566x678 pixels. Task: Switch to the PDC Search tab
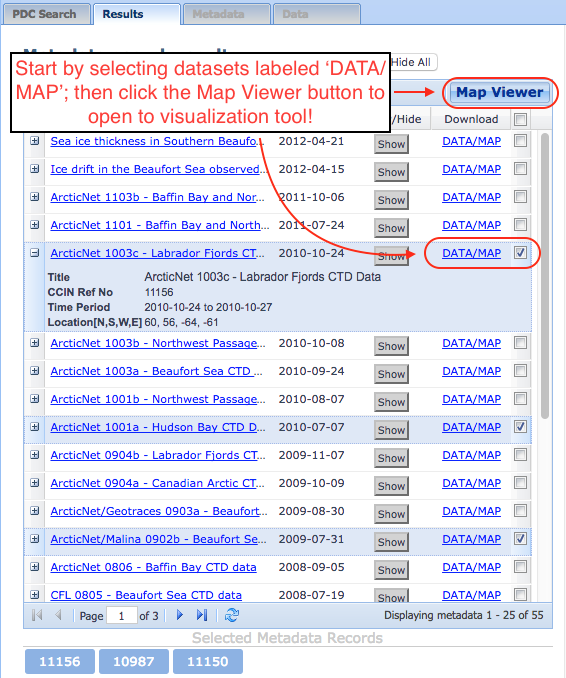45,14
